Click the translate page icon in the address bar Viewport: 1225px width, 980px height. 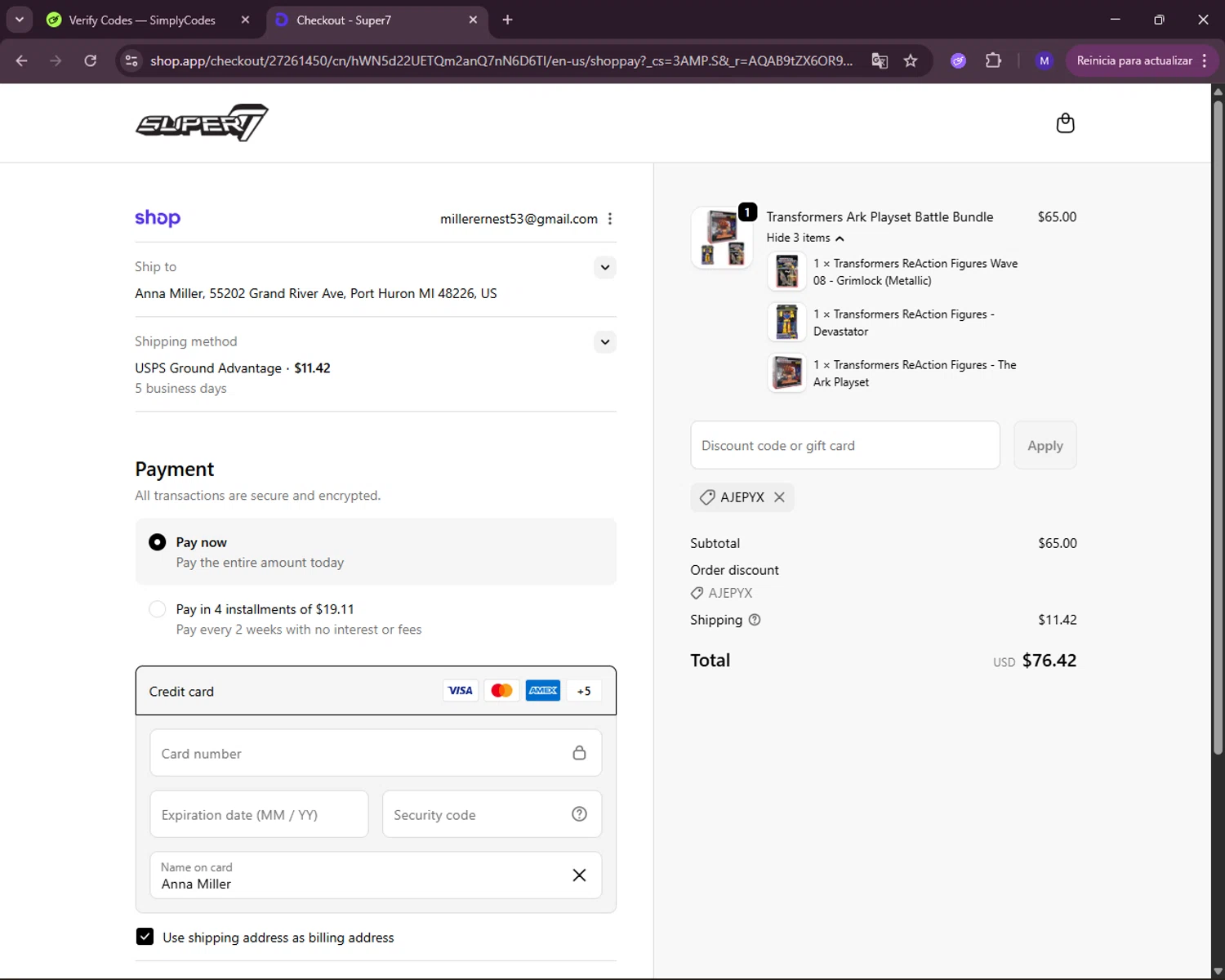coord(880,60)
